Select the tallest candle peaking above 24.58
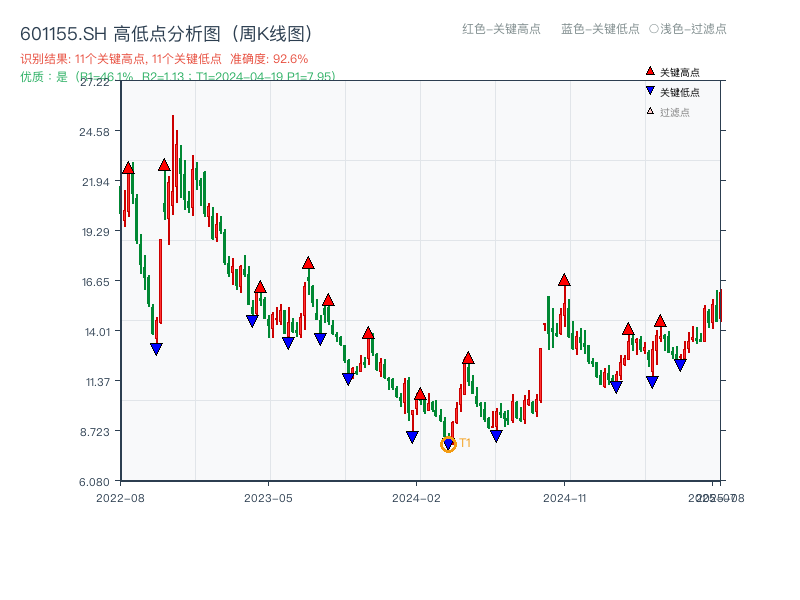The height and width of the screenshot is (600, 800). coord(173,164)
